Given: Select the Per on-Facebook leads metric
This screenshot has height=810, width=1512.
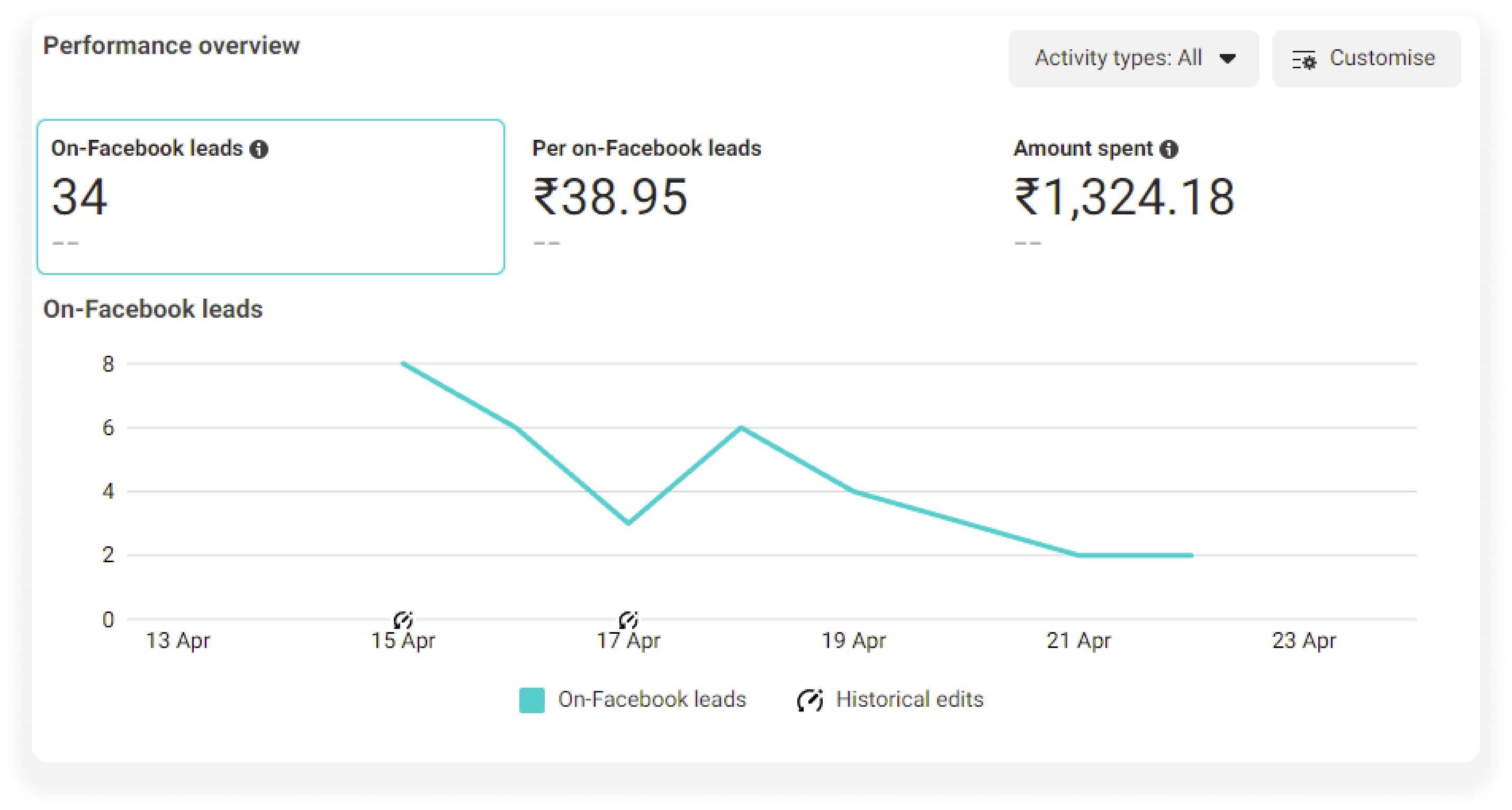Looking at the screenshot, I should [x=751, y=196].
